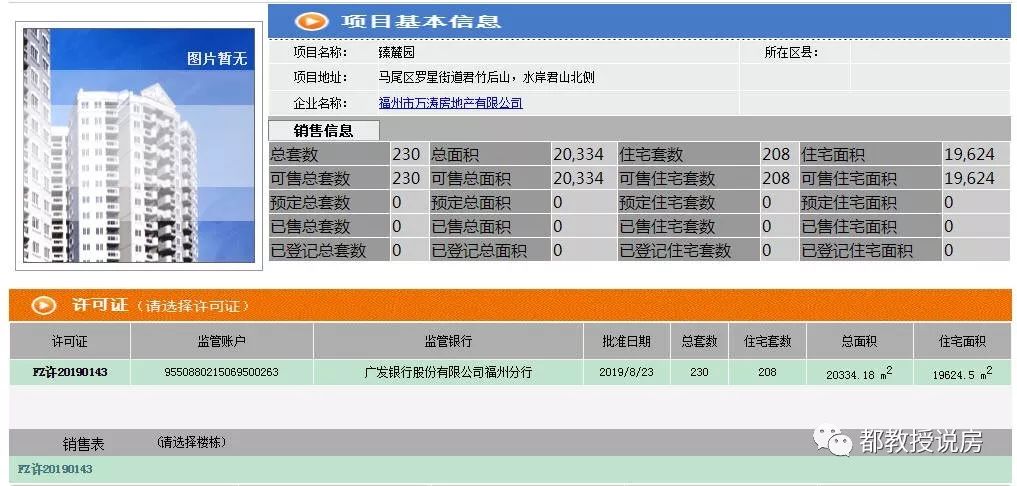Image resolution: width=1017 pixels, height=486 pixels.
Task: Click the 许可证 column header
Action: click(69, 341)
